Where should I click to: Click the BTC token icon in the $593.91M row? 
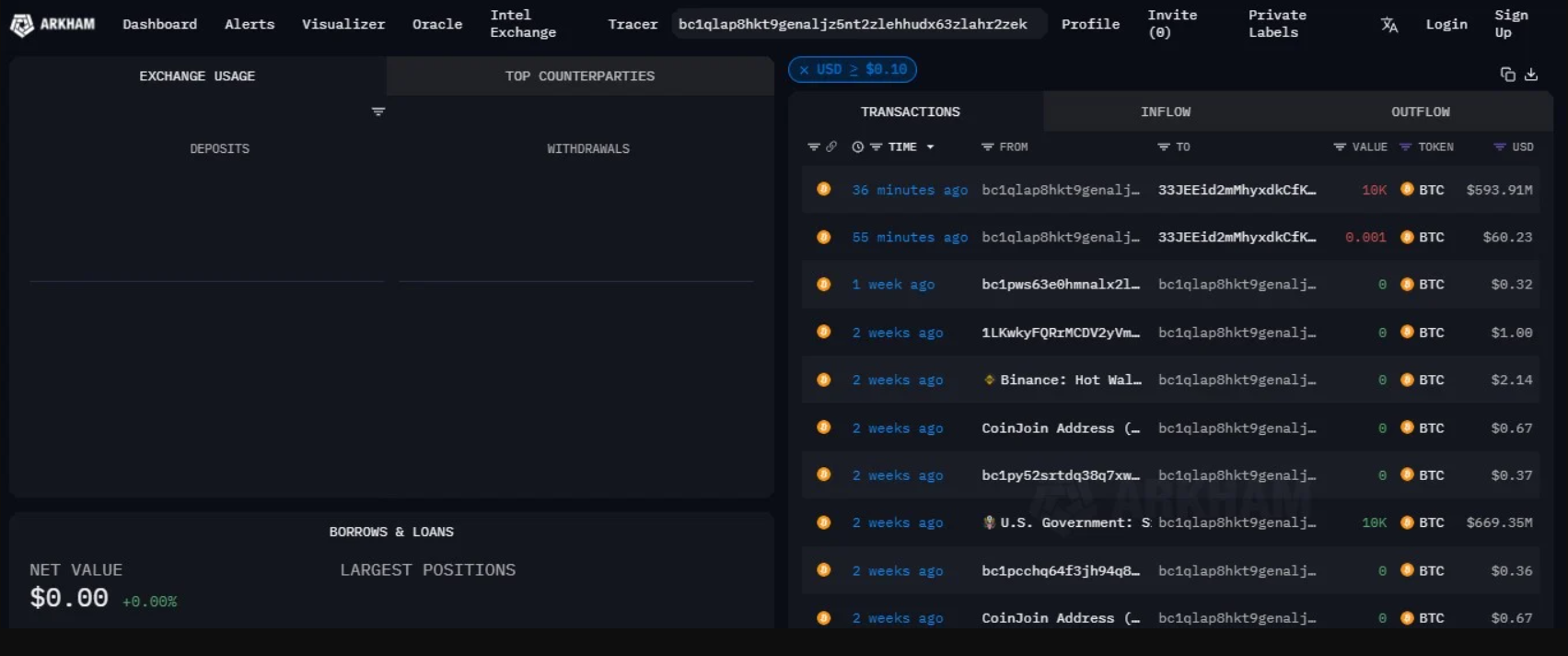coord(1407,189)
